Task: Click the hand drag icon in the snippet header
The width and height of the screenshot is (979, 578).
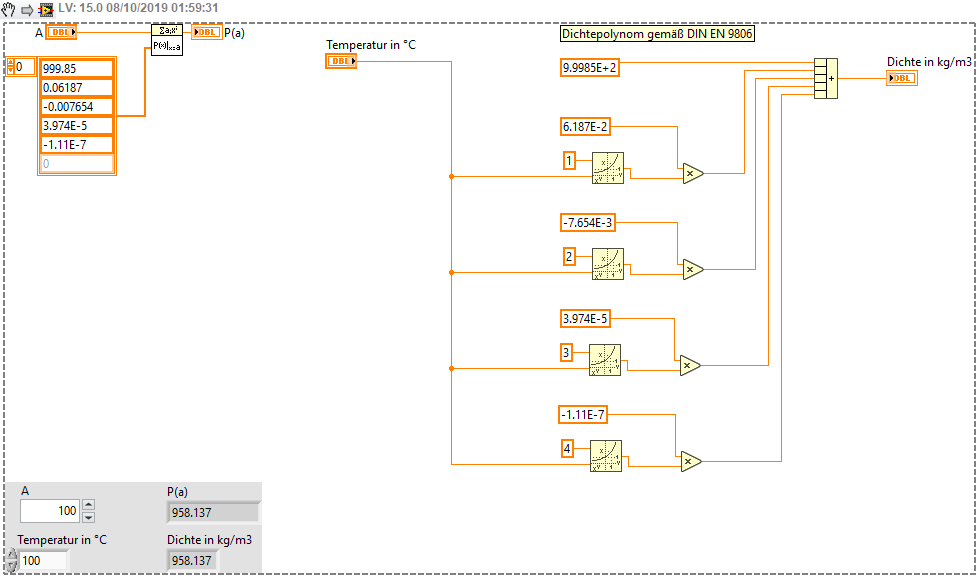Action: (8, 9)
